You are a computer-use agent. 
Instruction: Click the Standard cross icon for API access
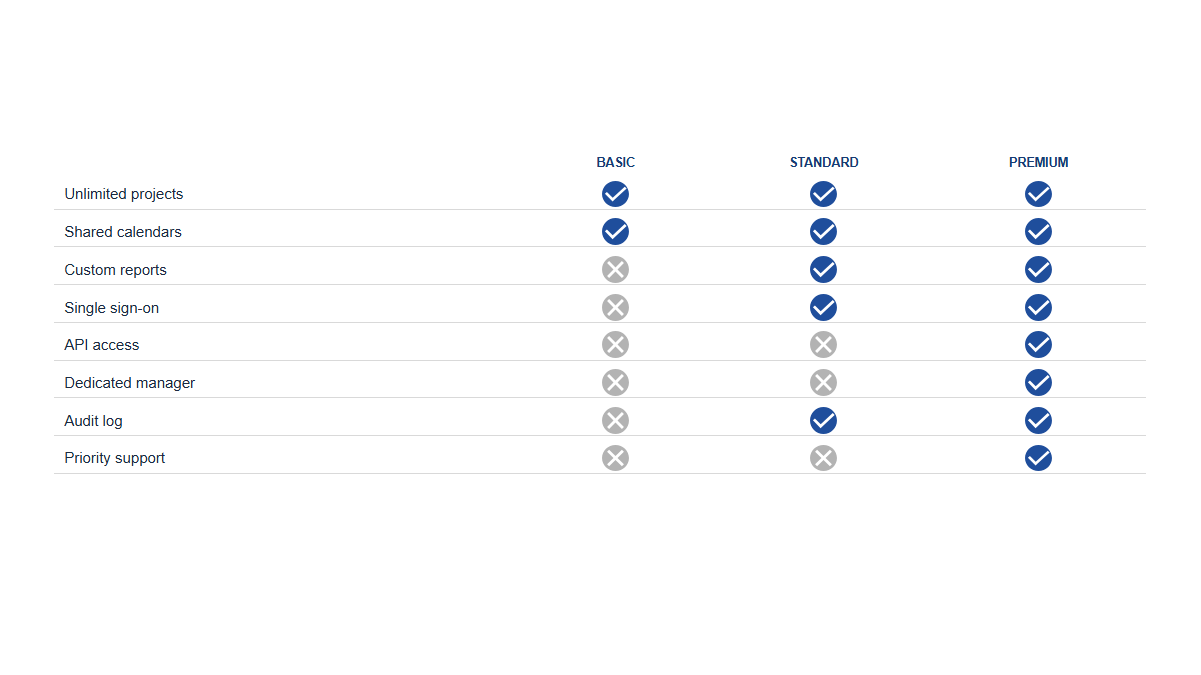coord(823,345)
